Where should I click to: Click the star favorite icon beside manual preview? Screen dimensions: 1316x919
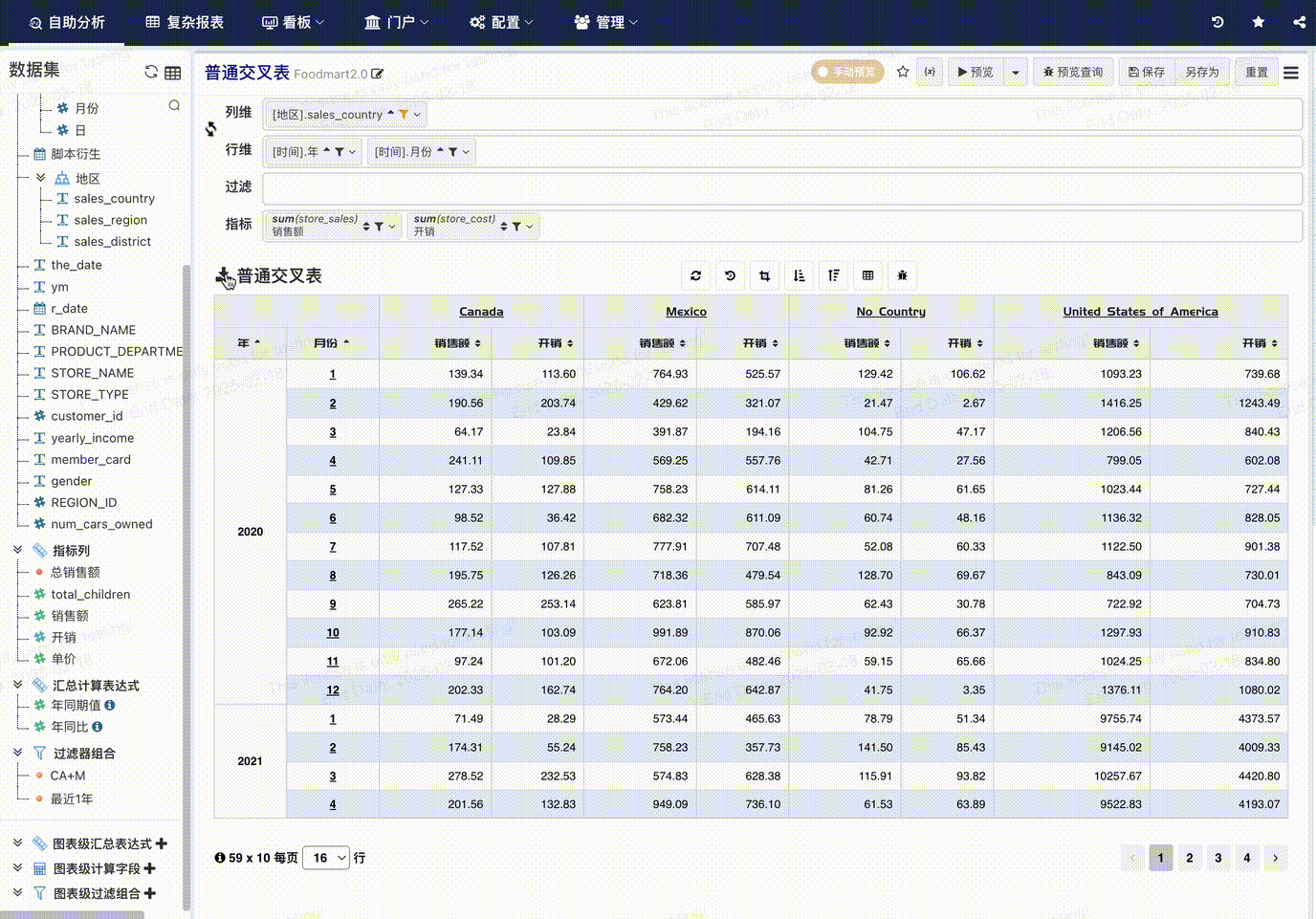(x=903, y=72)
